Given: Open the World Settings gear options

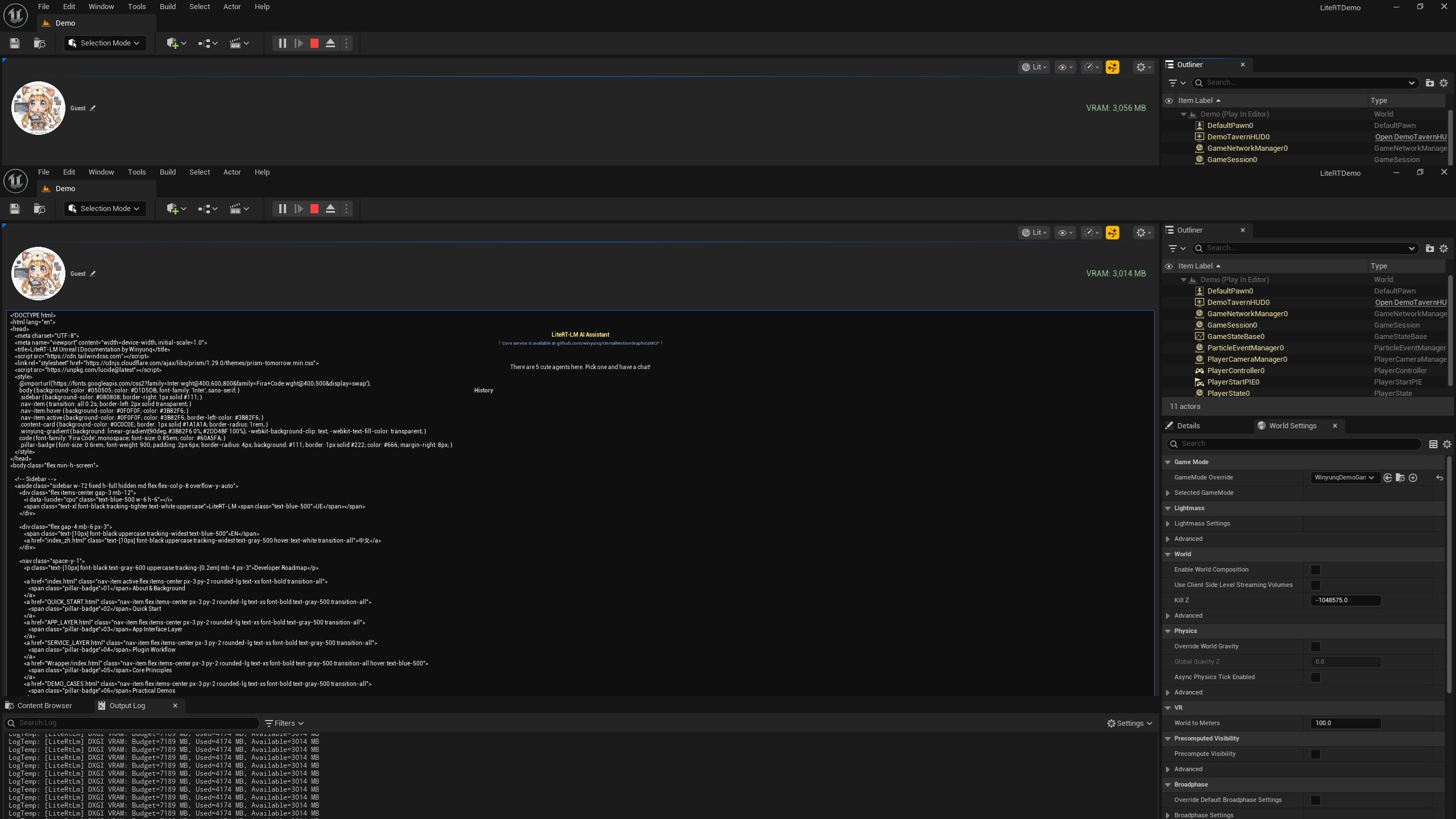Looking at the screenshot, I should pos(1447,444).
